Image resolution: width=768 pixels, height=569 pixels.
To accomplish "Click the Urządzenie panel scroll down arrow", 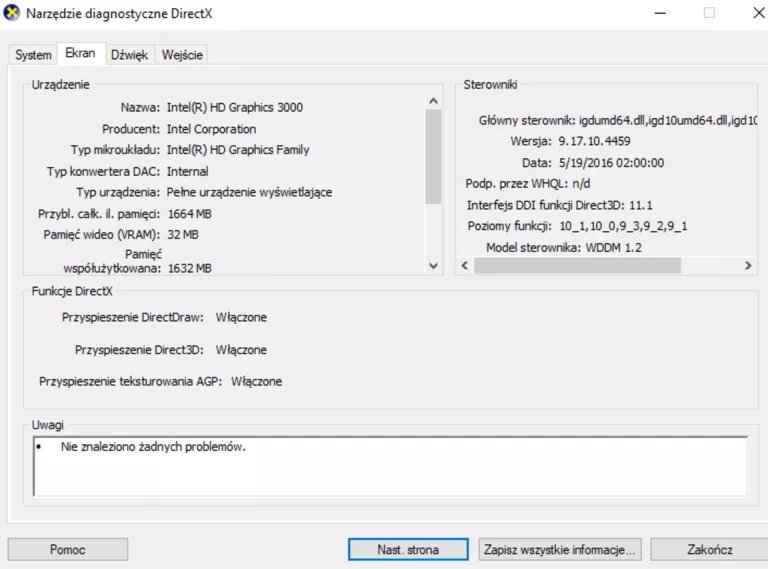I will 433,266.
